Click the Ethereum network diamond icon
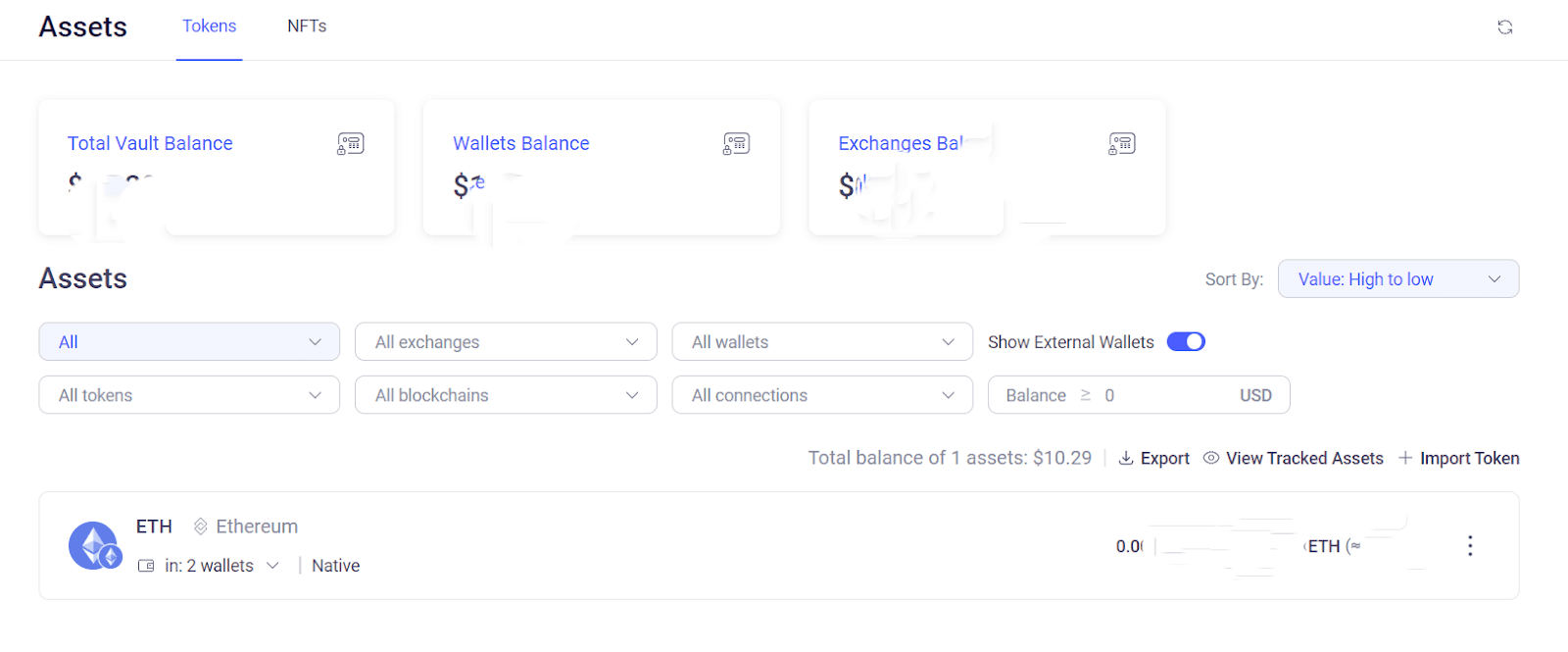Screen dimensions: 1568x652 (201, 527)
